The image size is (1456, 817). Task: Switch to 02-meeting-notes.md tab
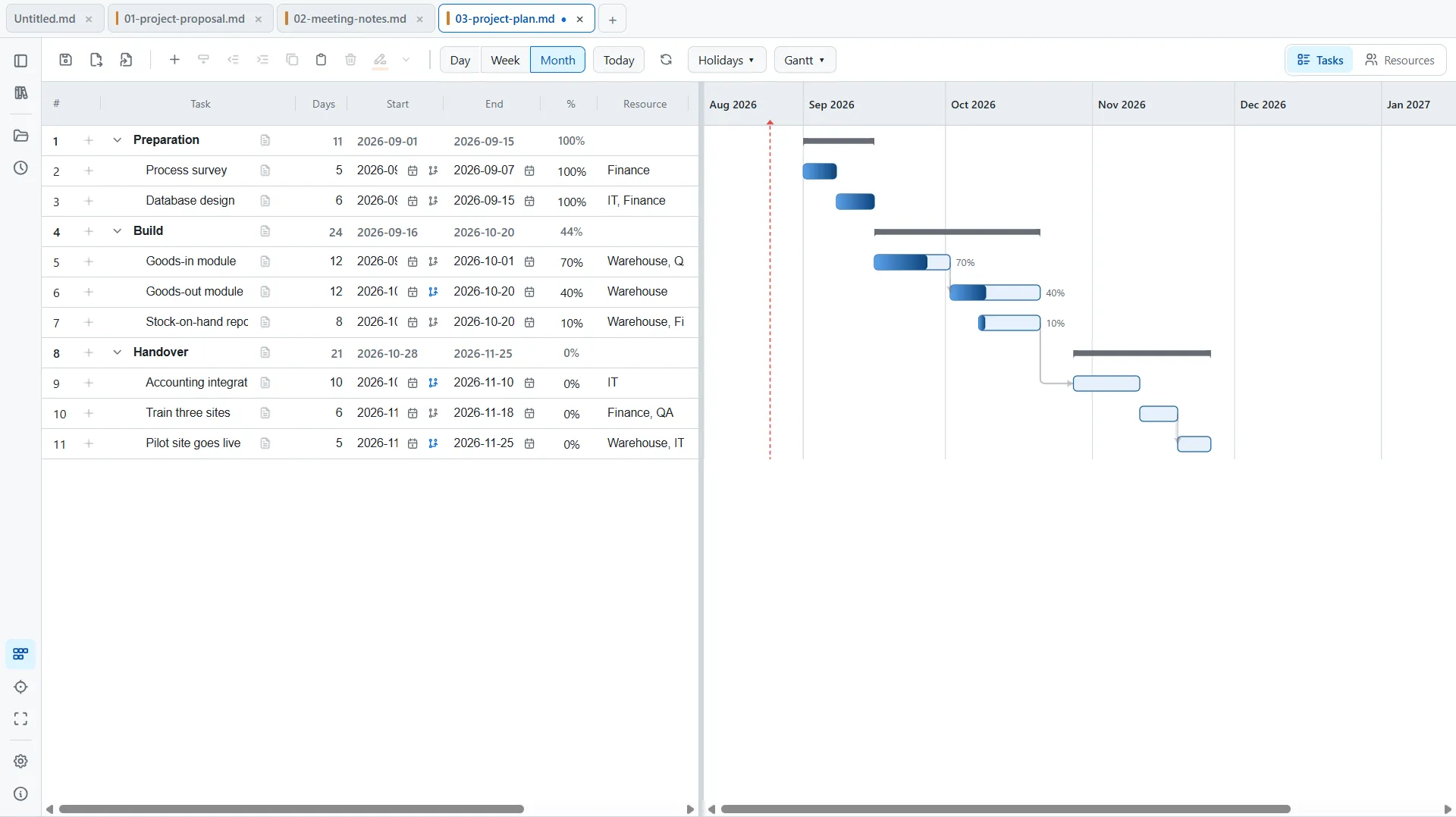350,19
